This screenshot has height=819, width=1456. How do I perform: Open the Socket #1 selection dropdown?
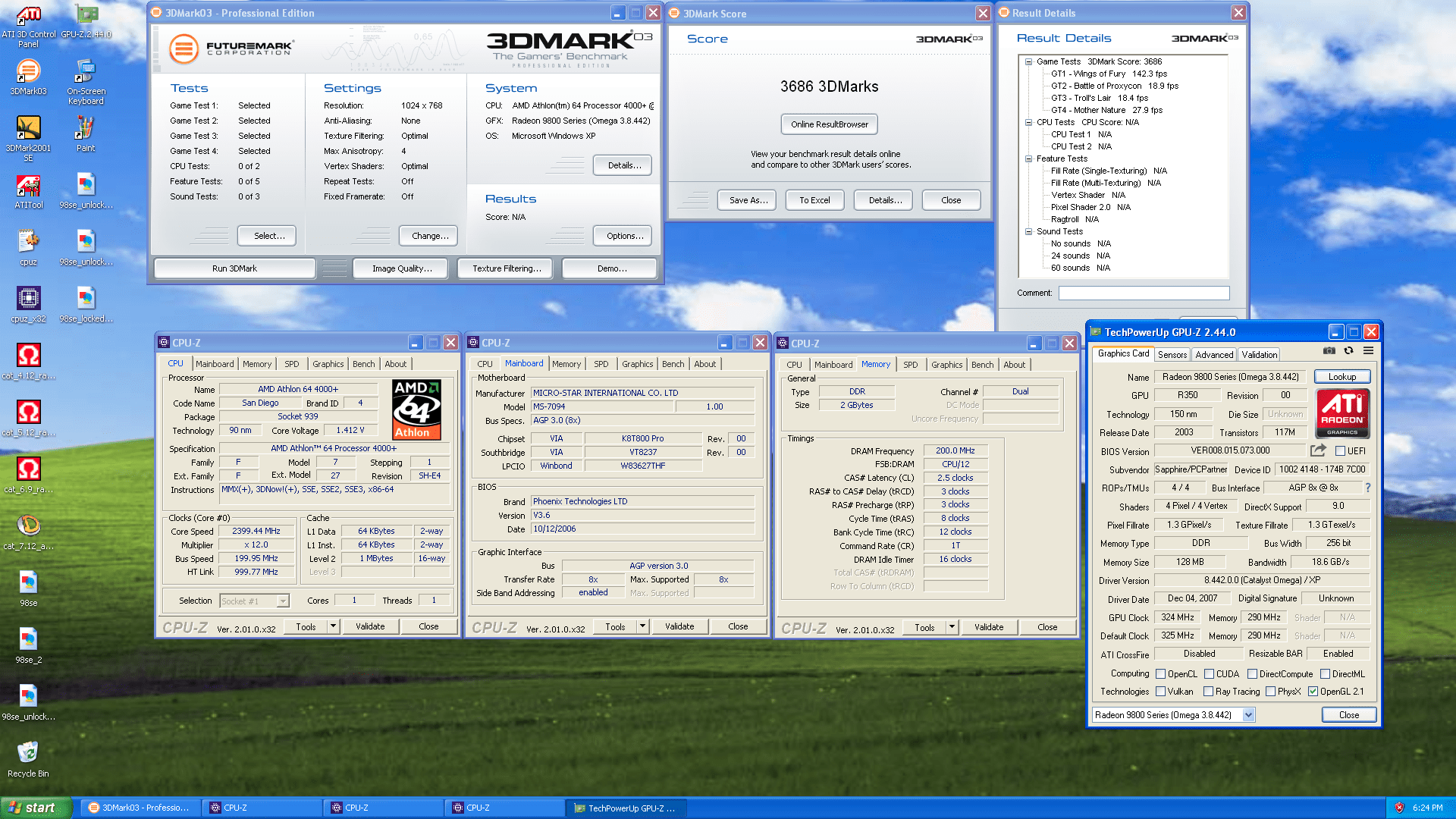click(283, 601)
